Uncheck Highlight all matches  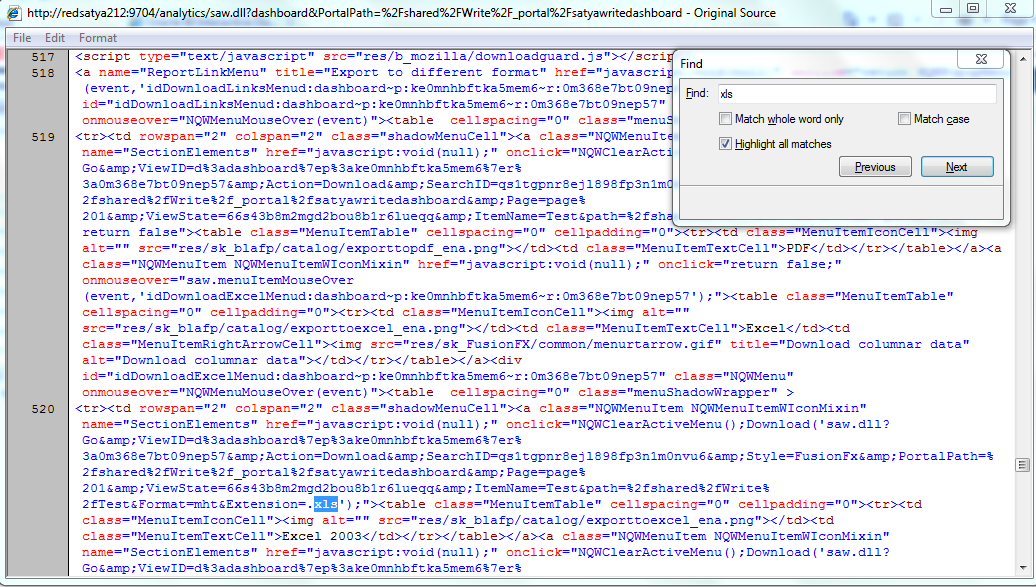tap(725, 143)
